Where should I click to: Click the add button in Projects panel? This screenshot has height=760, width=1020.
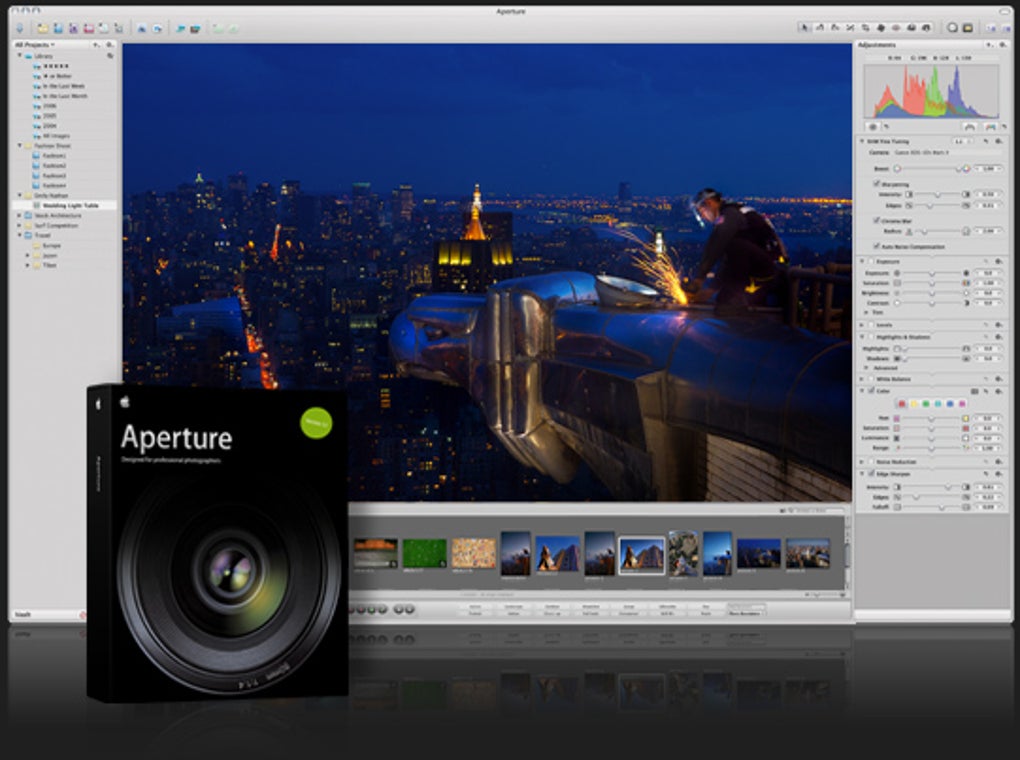96,44
